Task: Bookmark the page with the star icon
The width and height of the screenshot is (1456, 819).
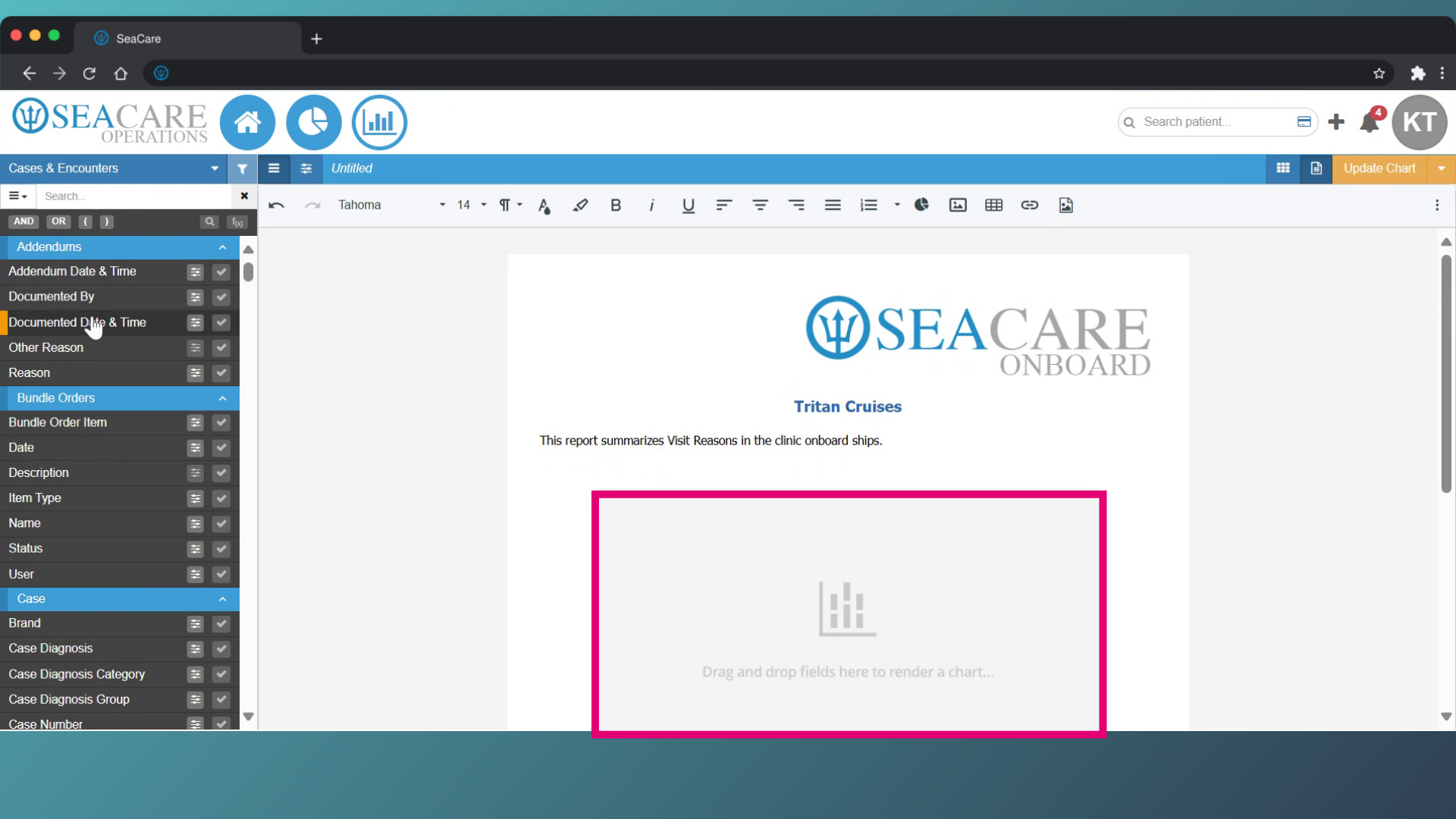Action: (x=1379, y=74)
